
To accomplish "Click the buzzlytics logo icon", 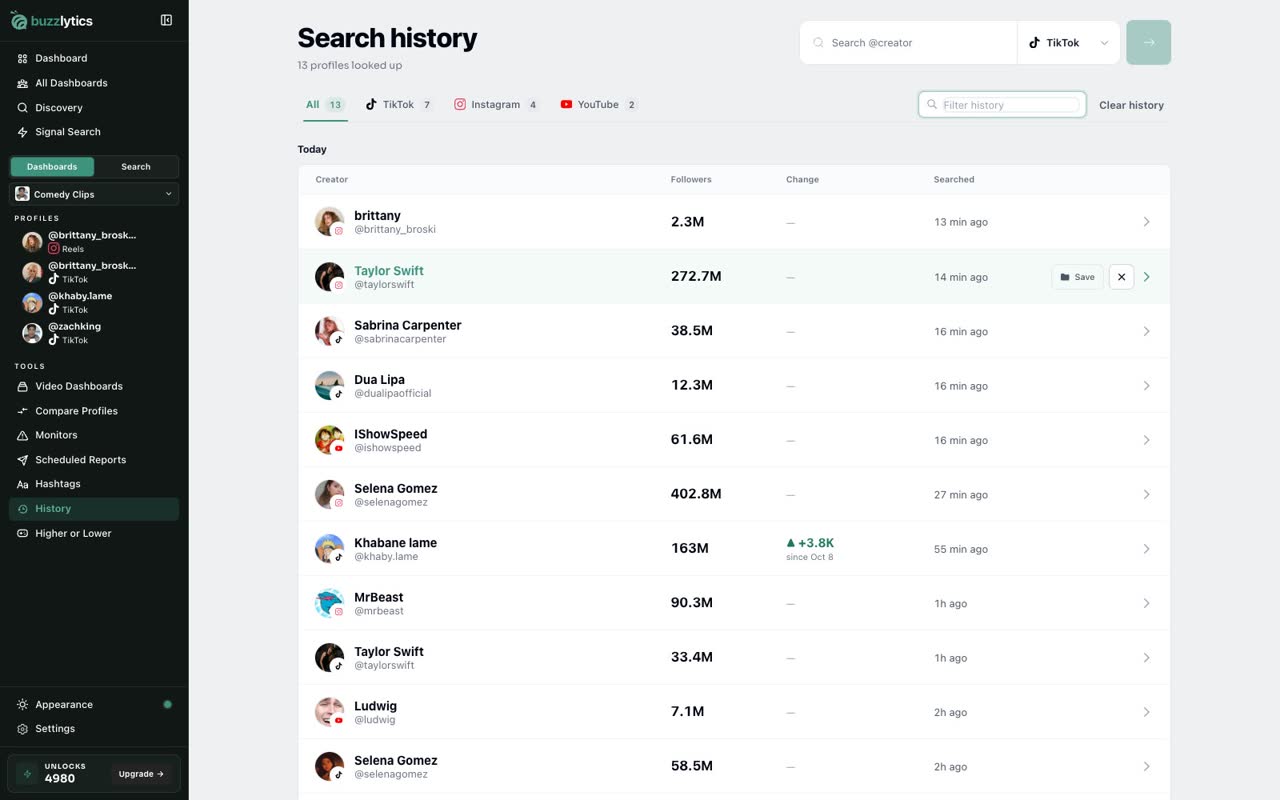I will (19, 20).
